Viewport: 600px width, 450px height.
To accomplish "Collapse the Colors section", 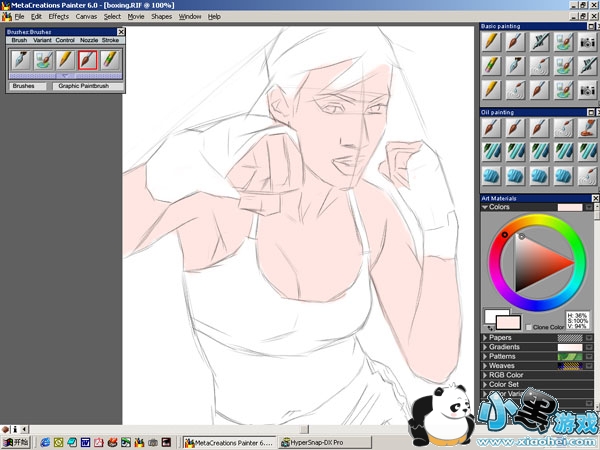I will tap(485, 207).
